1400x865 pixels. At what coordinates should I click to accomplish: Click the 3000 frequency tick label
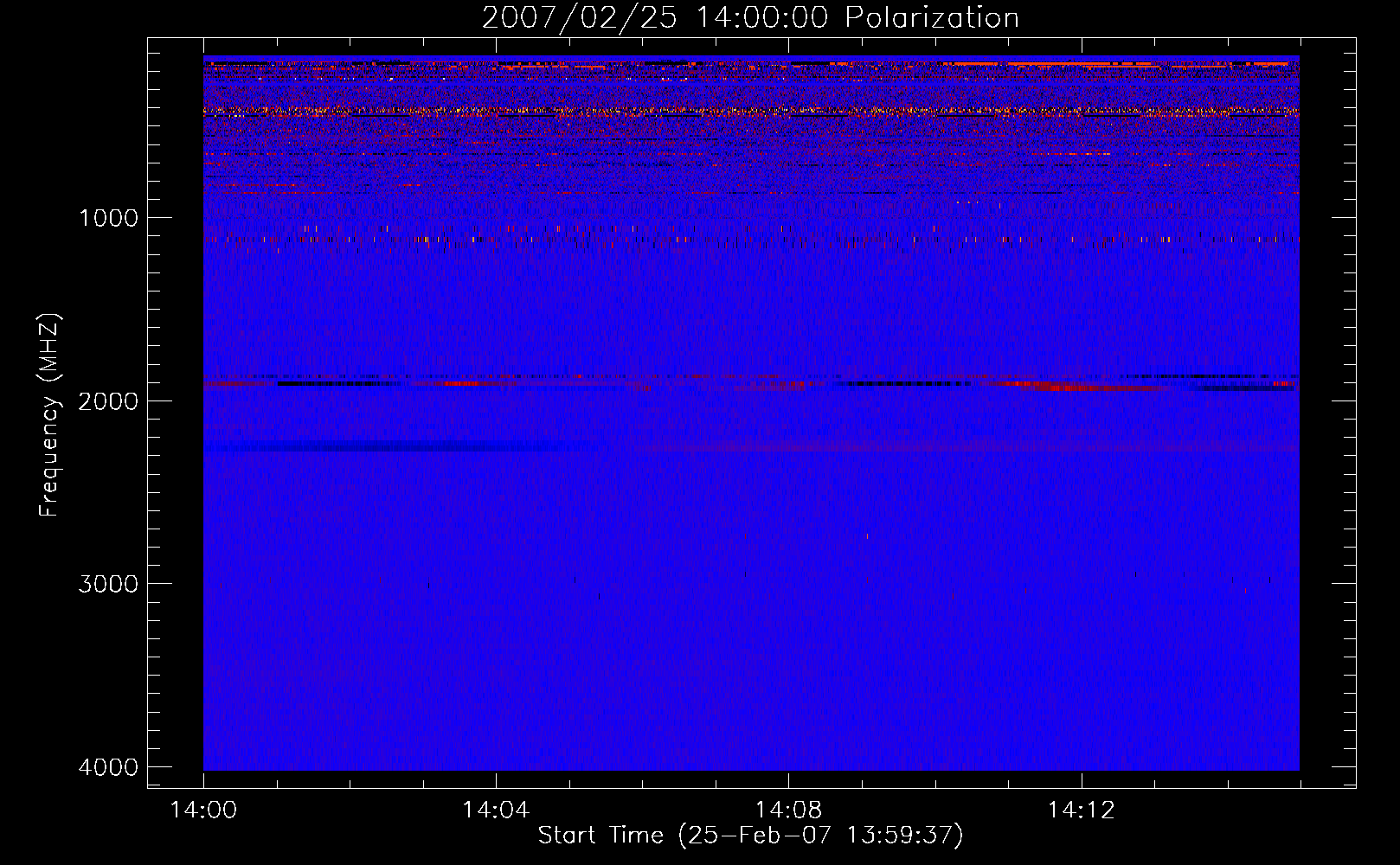[x=108, y=584]
